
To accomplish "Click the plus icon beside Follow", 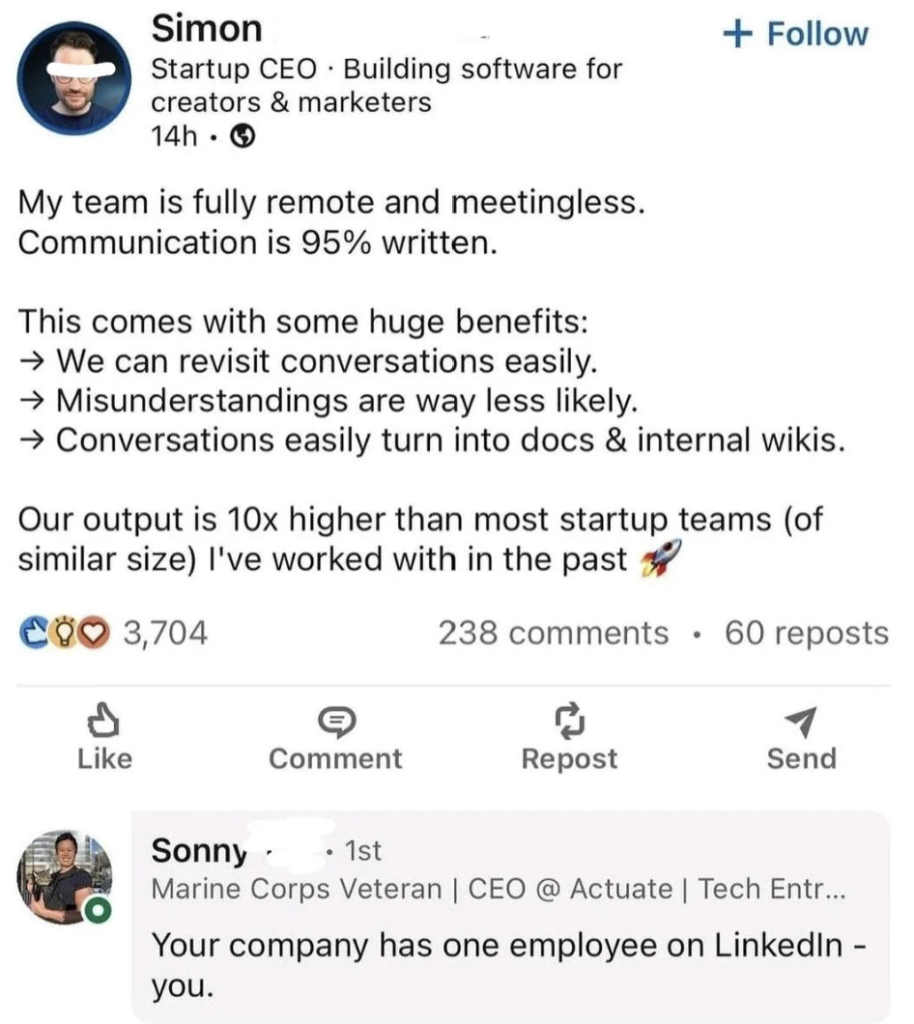I will (x=737, y=34).
